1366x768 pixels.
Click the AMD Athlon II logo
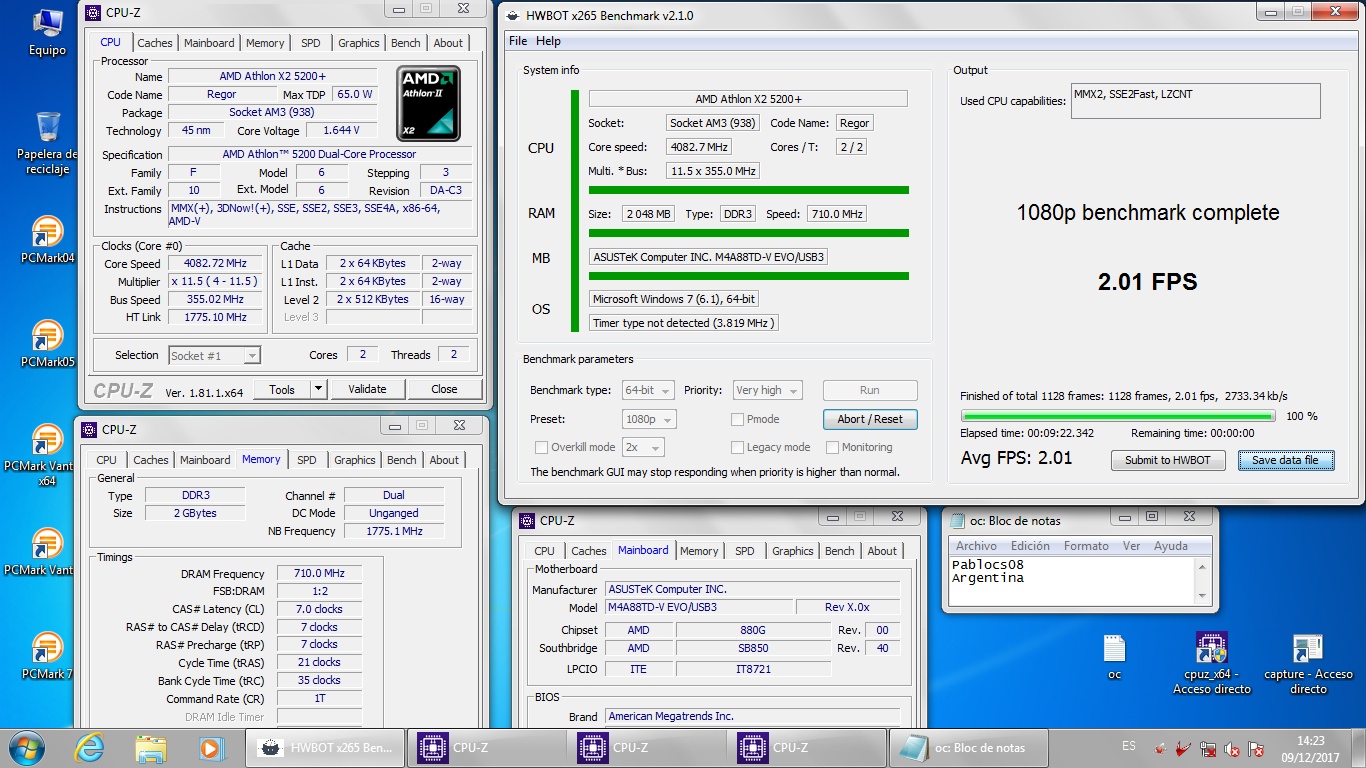pos(428,104)
